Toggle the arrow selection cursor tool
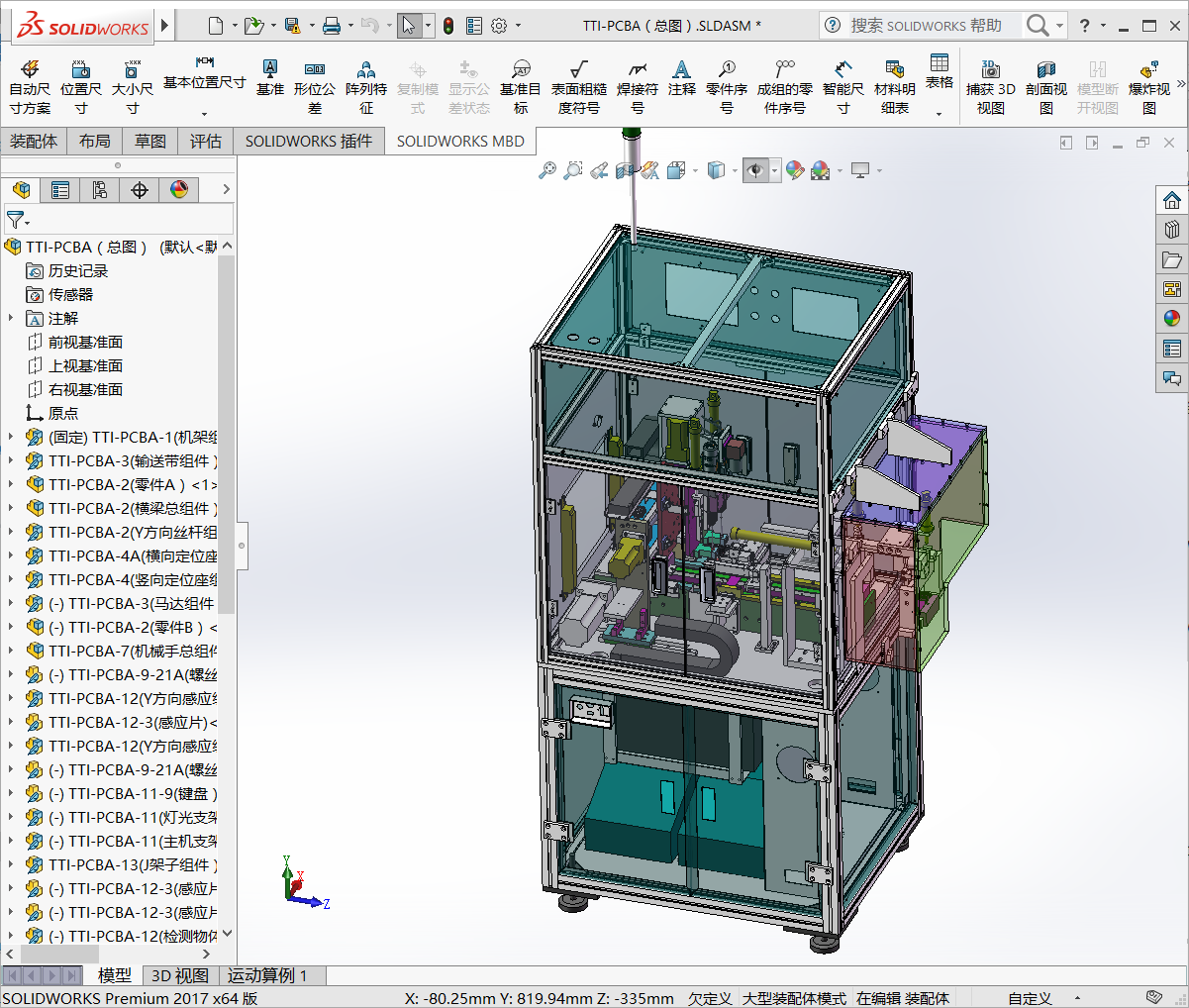This screenshot has width=1189, height=1008. coord(408,26)
